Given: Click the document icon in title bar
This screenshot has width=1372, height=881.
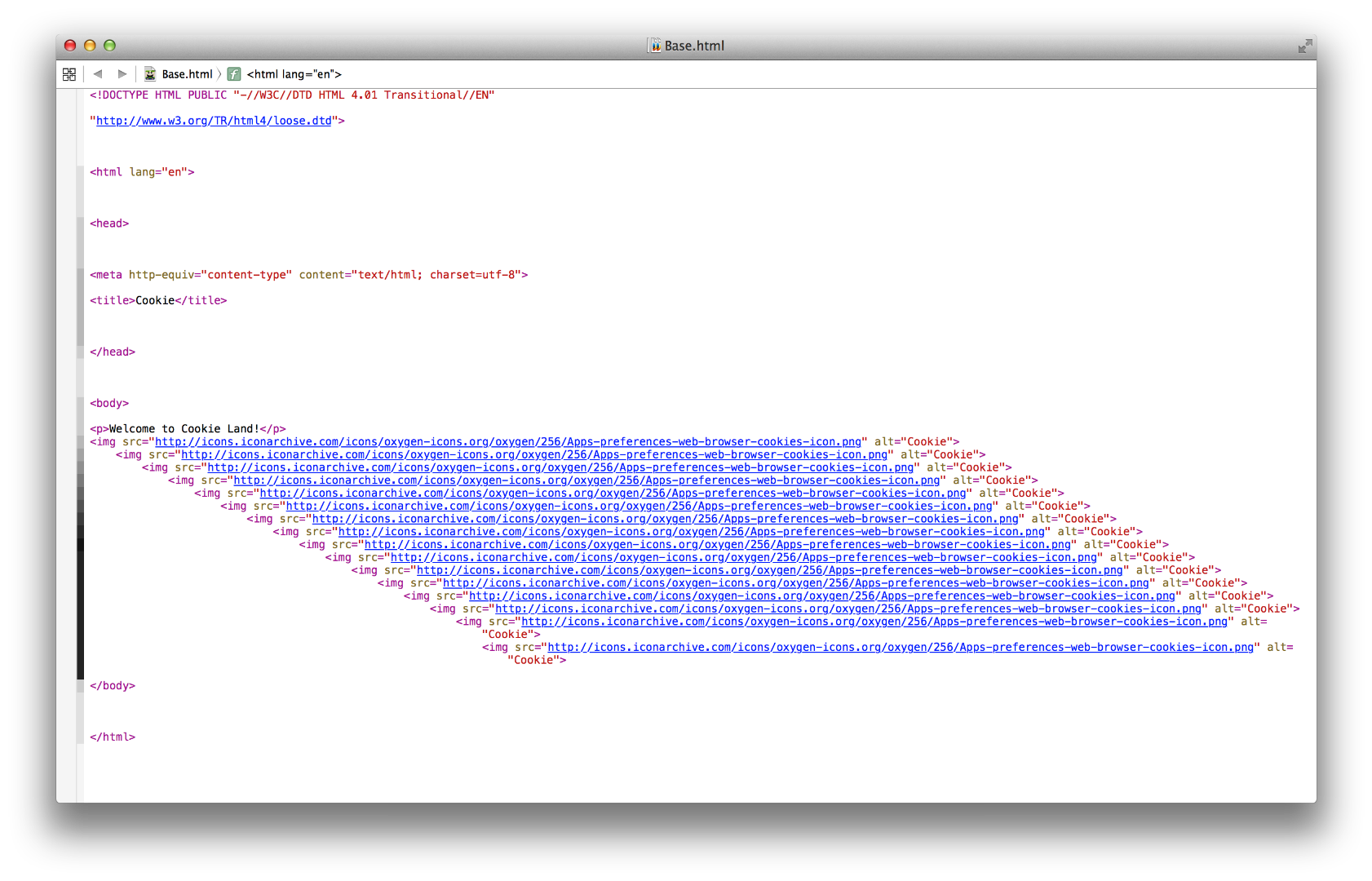Looking at the screenshot, I should click(654, 46).
